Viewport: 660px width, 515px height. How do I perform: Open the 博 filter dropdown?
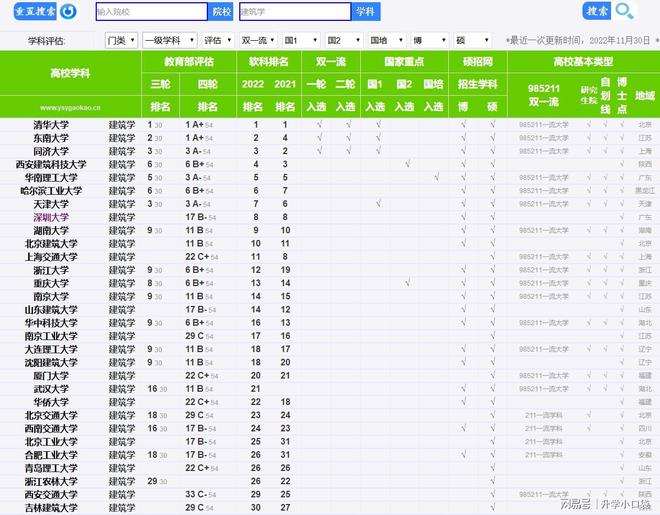point(429,40)
